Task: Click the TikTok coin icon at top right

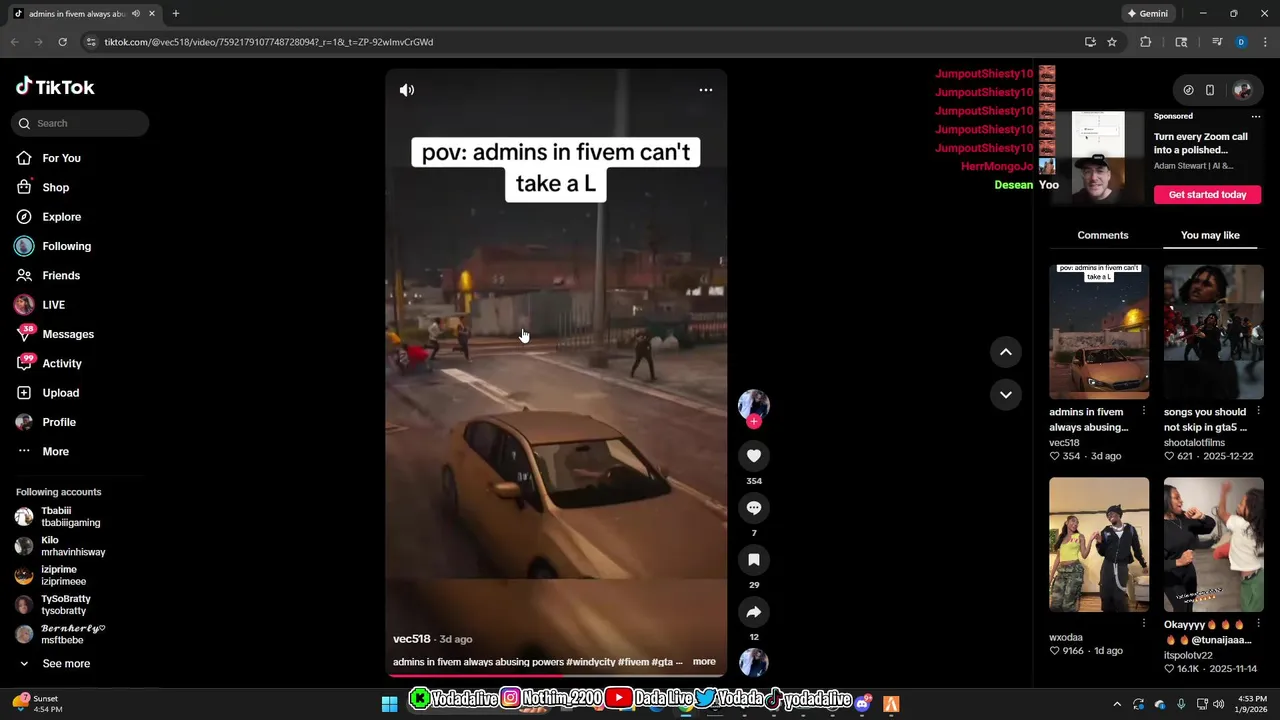Action: tap(1188, 90)
